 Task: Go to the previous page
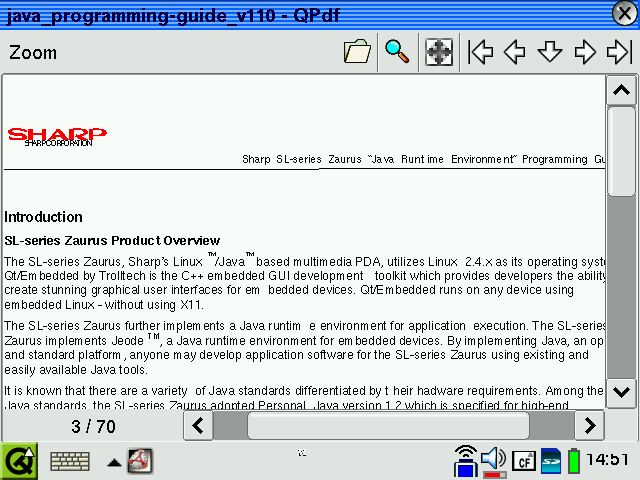(515, 52)
